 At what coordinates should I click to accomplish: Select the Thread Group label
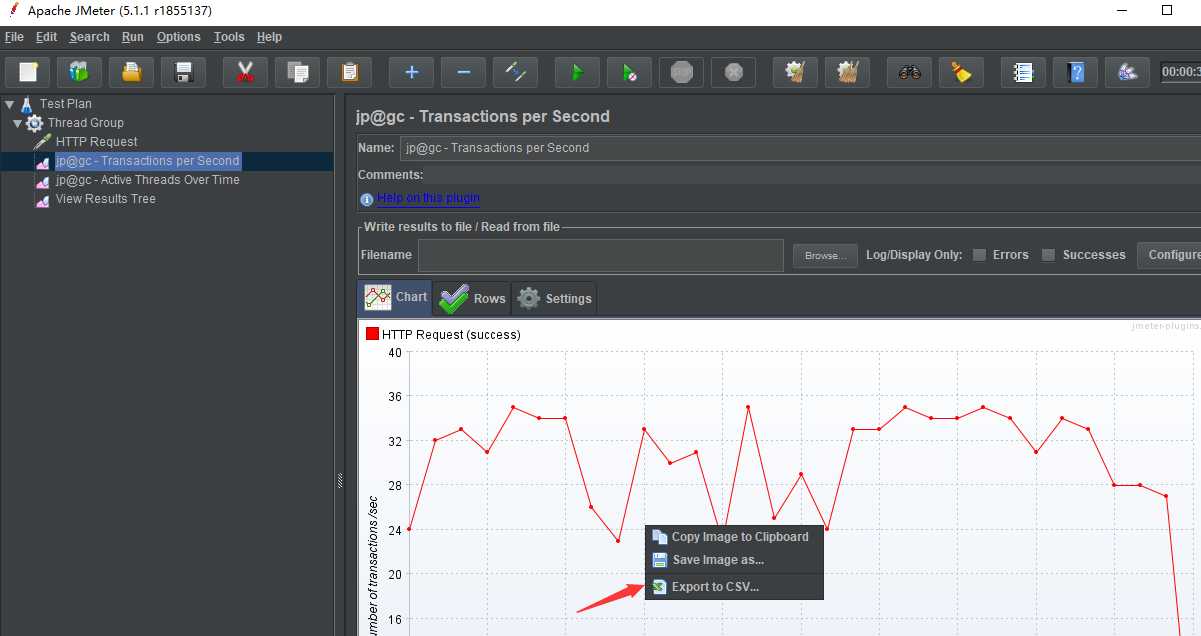[86, 123]
